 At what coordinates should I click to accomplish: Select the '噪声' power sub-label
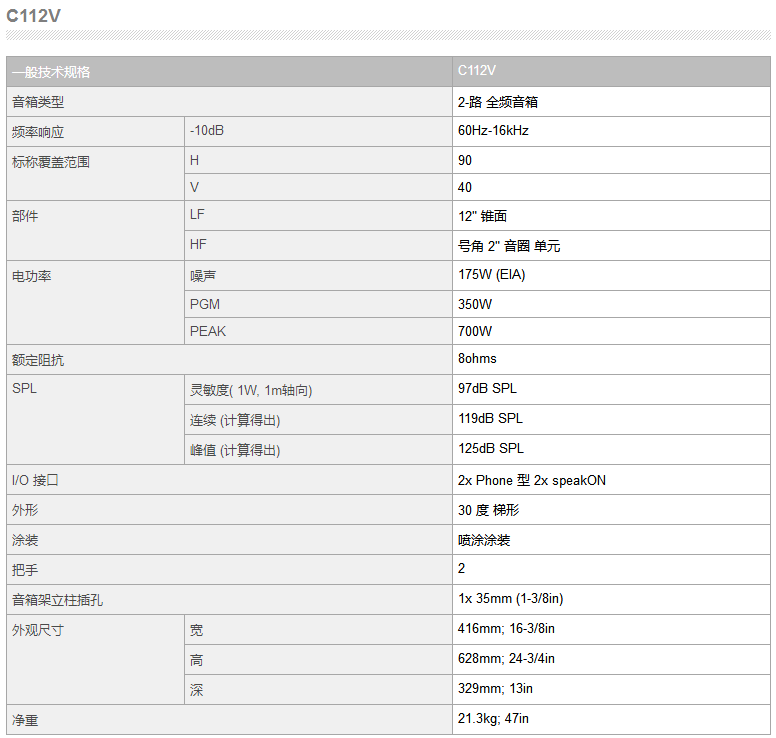[x=203, y=276]
